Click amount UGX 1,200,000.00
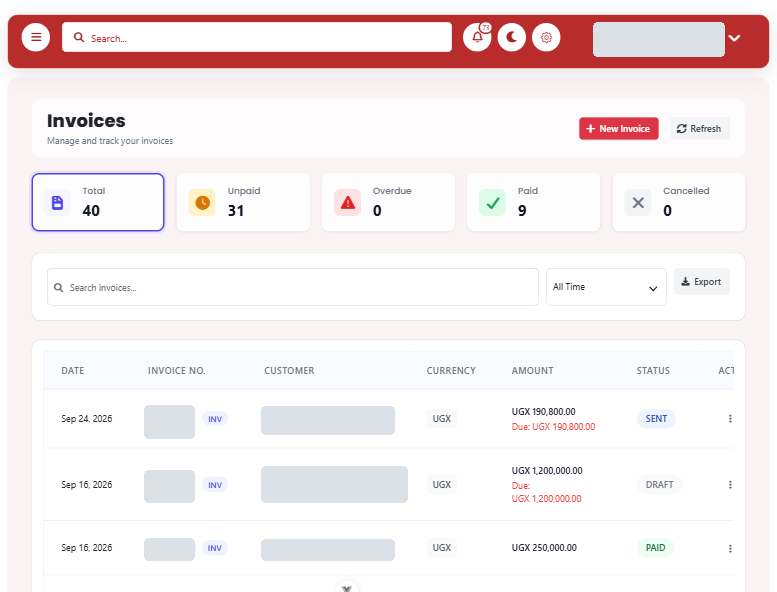 (547, 471)
